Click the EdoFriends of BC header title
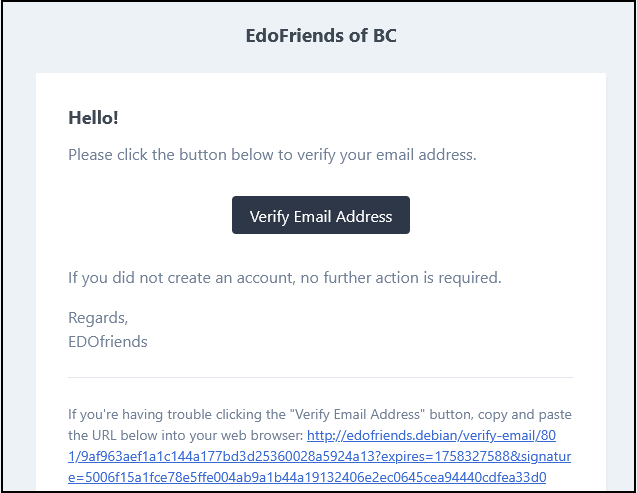 pyautogui.click(x=321, y=36)
